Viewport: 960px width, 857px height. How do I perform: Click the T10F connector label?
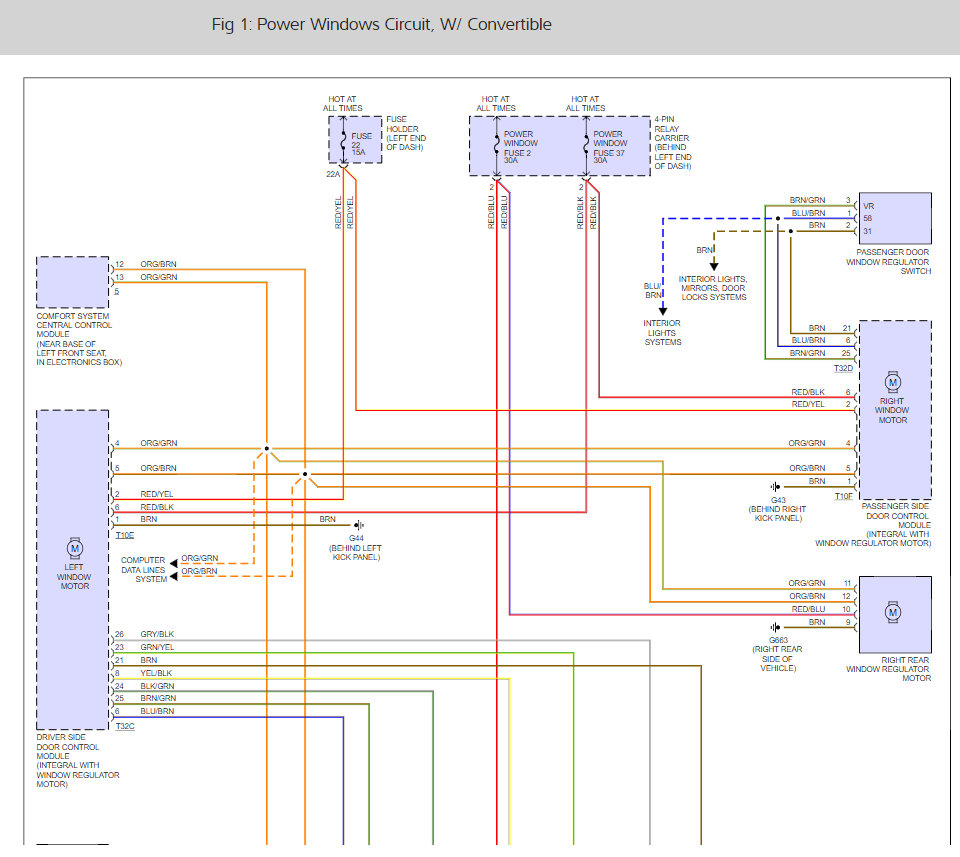point(844,496)
